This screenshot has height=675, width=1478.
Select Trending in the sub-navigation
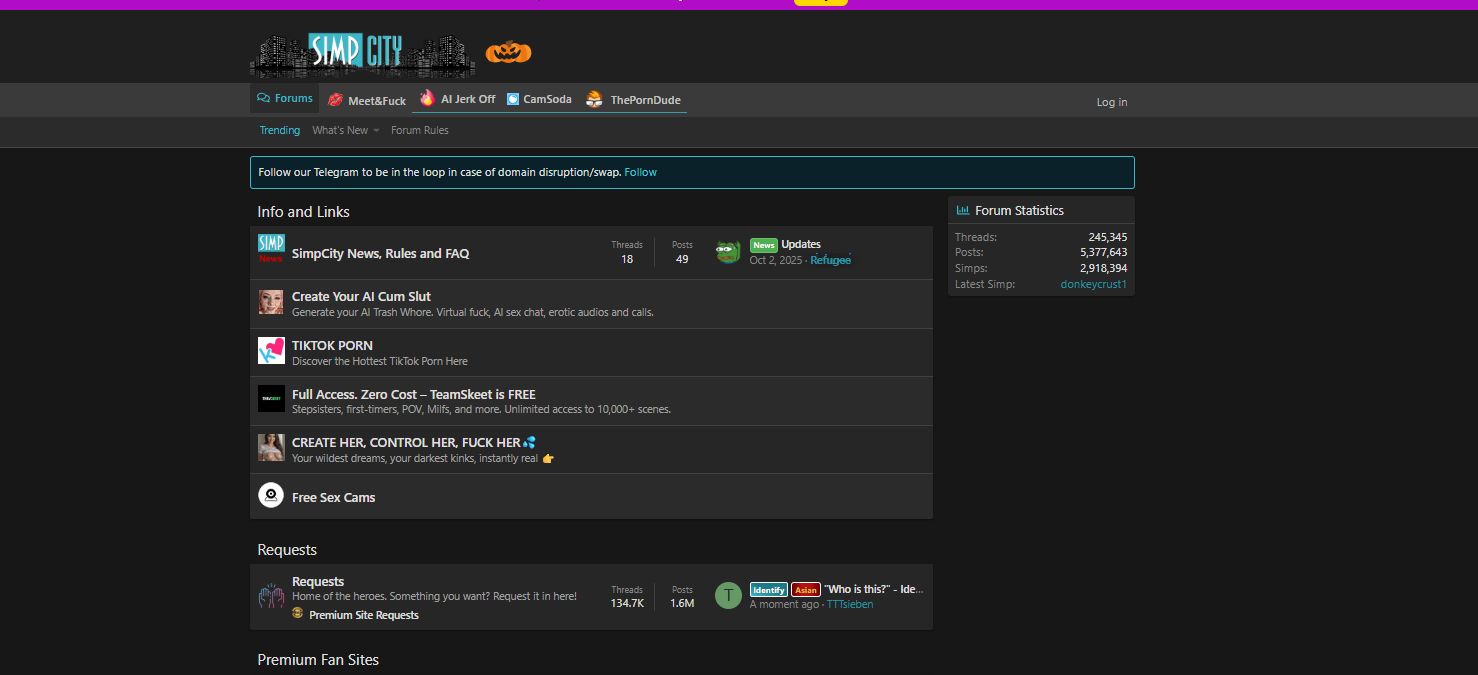280,130
